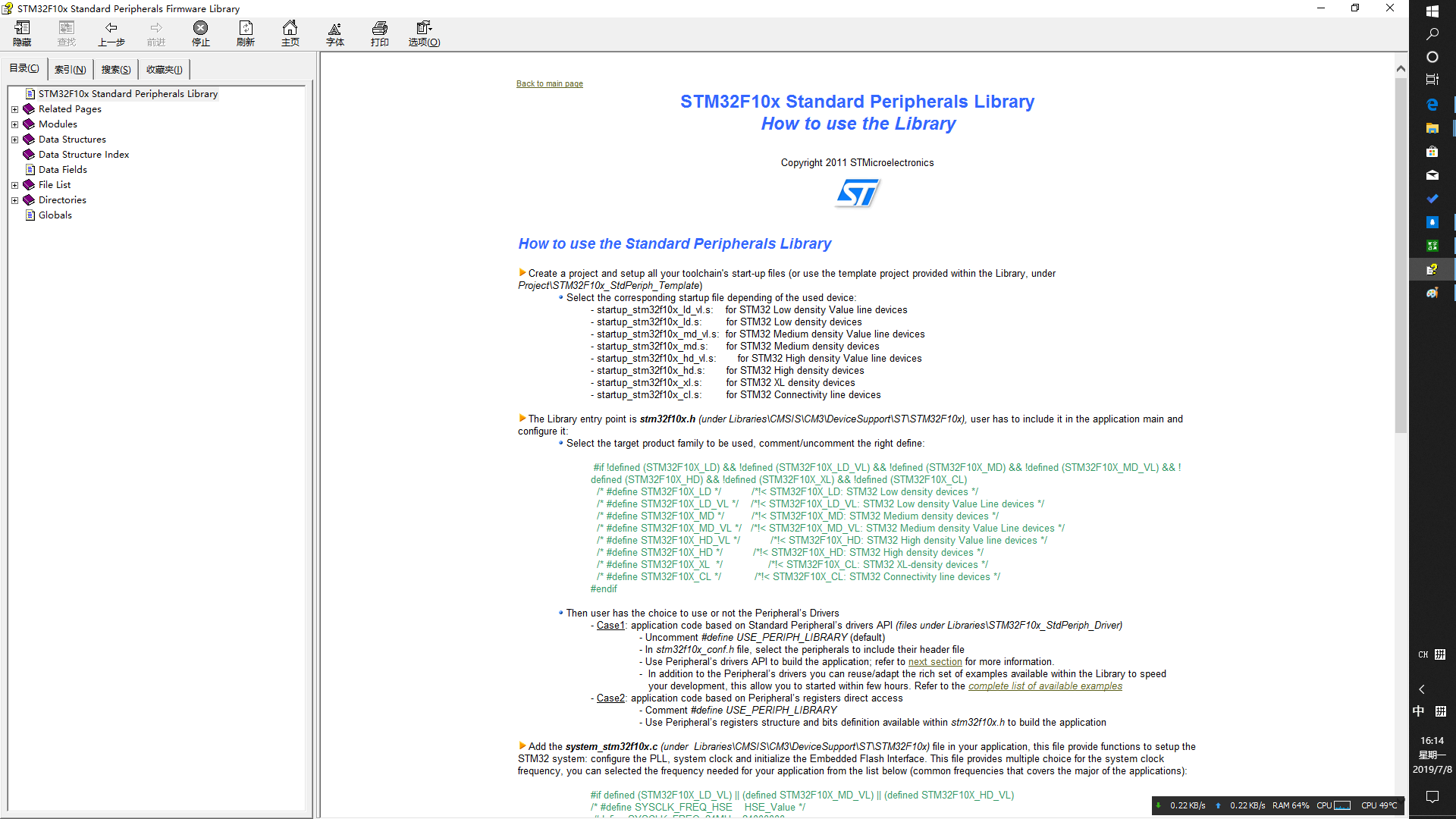Open the blue checkmark To-Do taskbar app

pyautogui.click(x=1432, y=199)
